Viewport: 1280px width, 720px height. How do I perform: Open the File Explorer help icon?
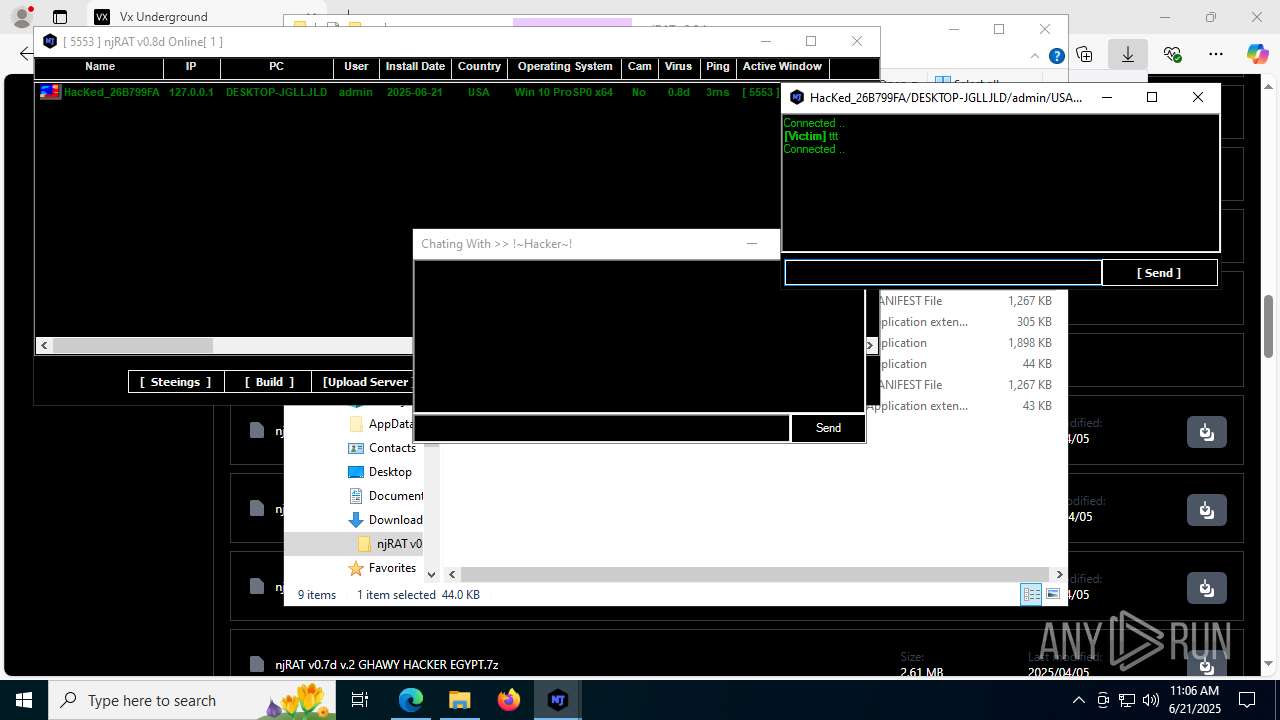pyautogui.click(x=1056, y=56)
